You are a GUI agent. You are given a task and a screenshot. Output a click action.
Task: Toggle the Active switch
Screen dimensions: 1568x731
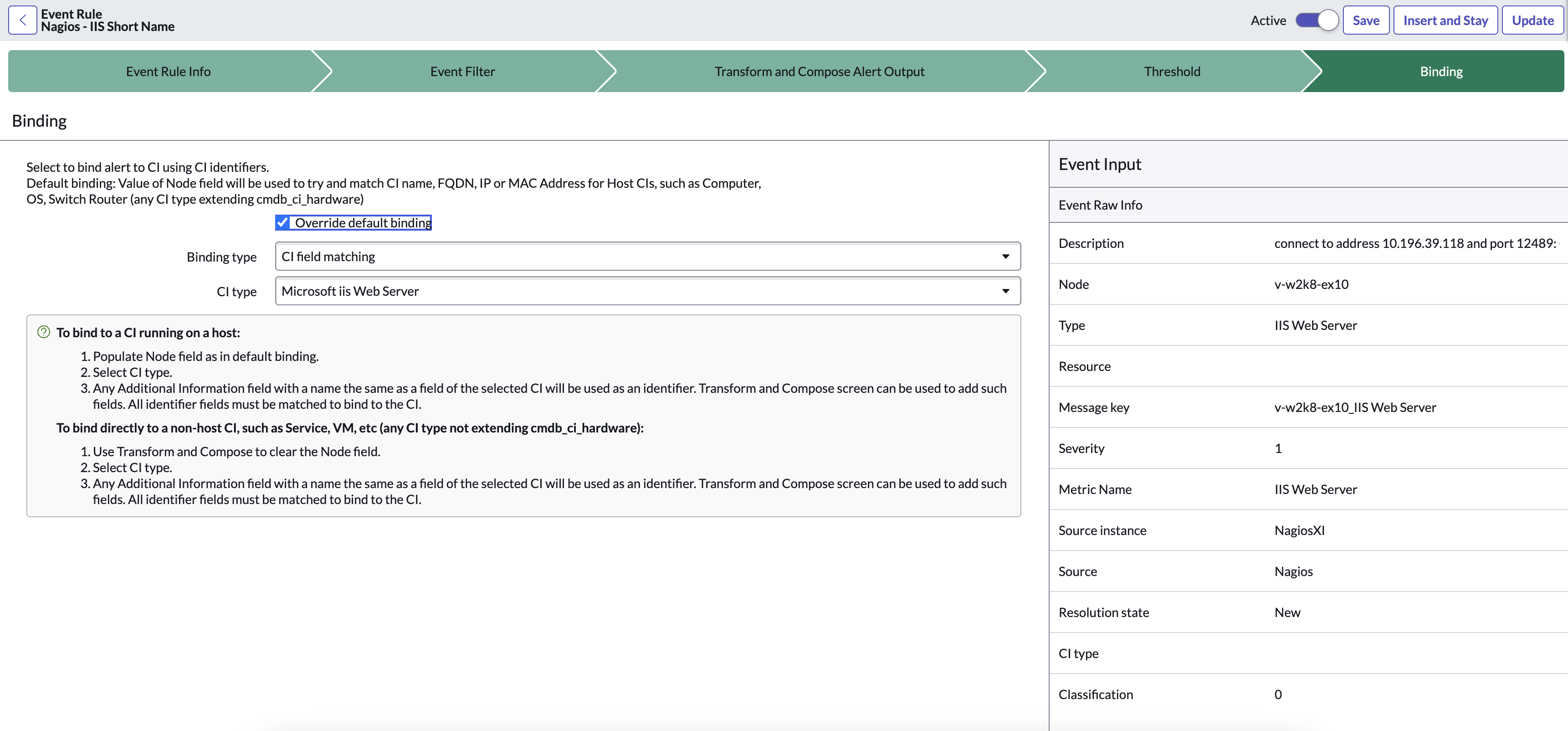[1317, 20]
